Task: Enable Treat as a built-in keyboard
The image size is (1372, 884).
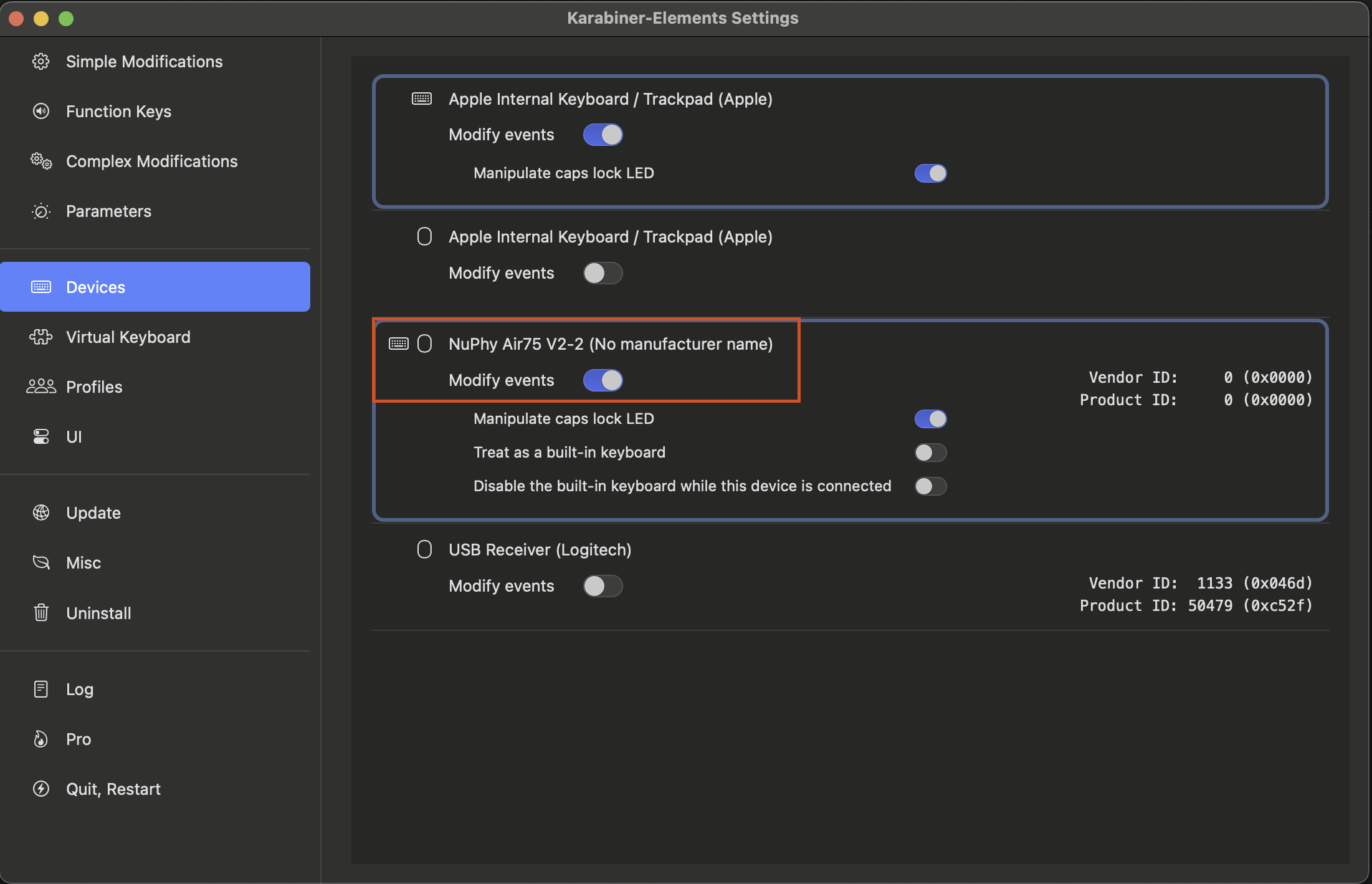Action: tap(930, 453)
